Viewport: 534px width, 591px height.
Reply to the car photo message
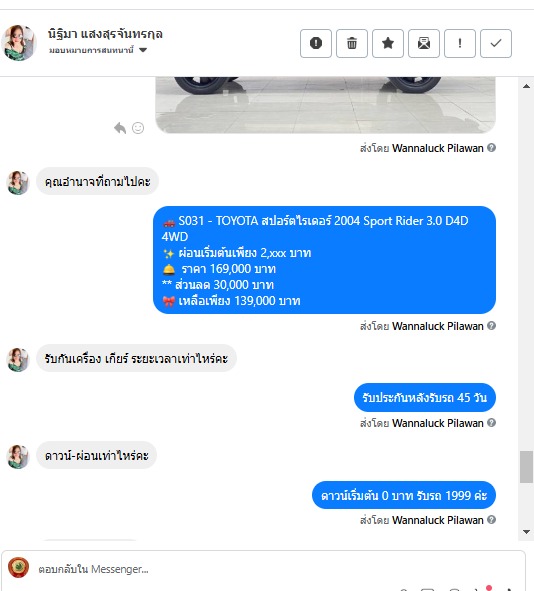[120, 128]
